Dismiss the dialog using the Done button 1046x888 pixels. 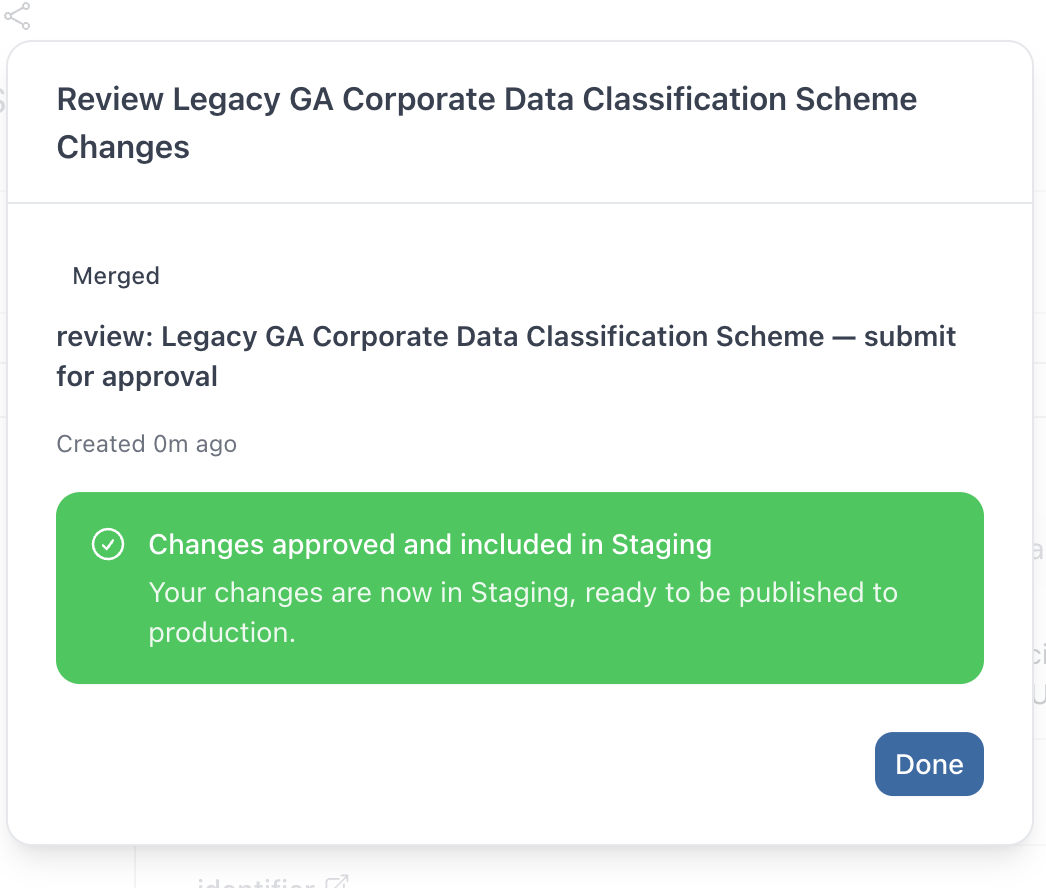929,764
